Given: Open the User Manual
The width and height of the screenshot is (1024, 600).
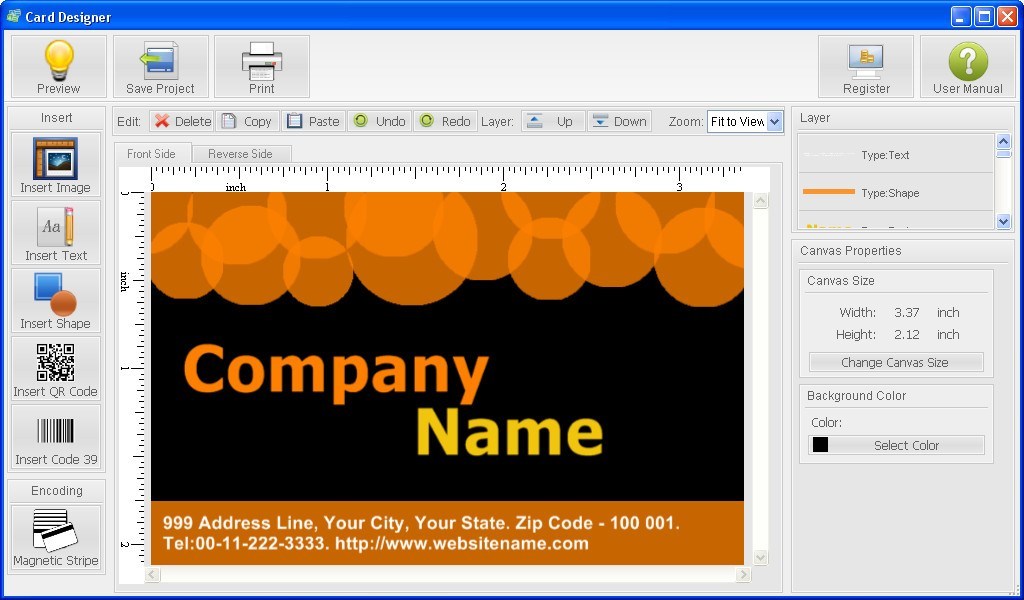Looking at the screenshot, I should 966,65.
